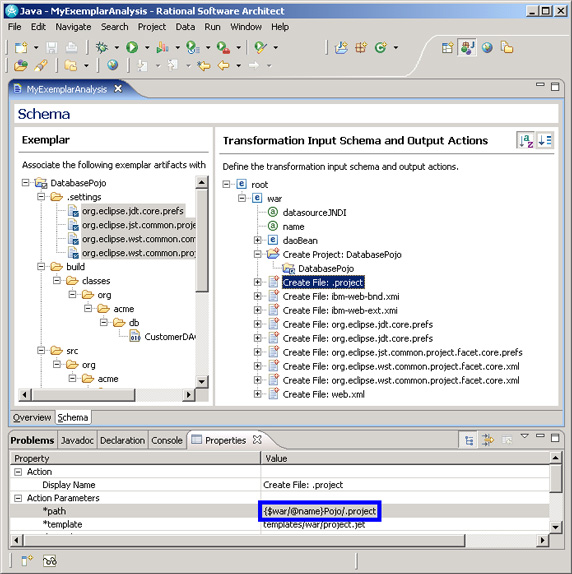The width and height of the screenshot is (572, 574).
Task: Click the External Tools run icon
Action: click(223, 48)
